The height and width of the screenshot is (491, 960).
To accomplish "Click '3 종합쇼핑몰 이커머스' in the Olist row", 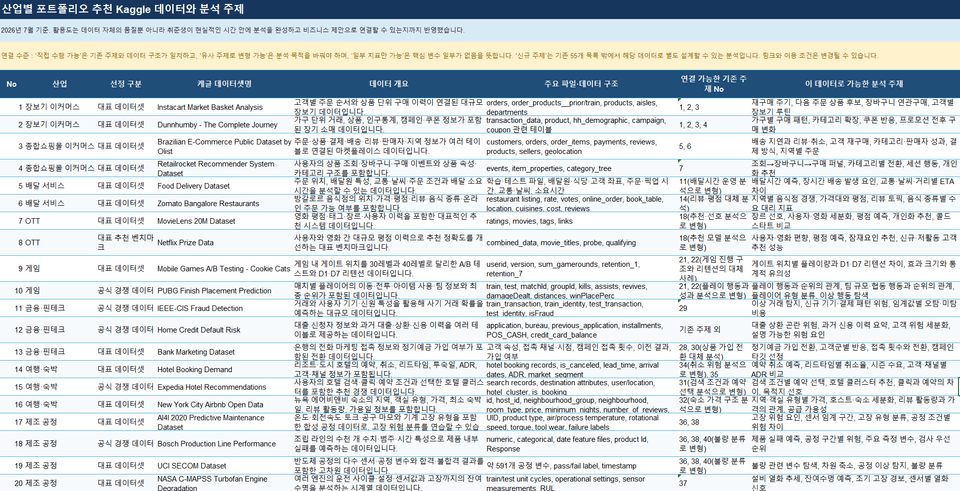I will 56,146.
